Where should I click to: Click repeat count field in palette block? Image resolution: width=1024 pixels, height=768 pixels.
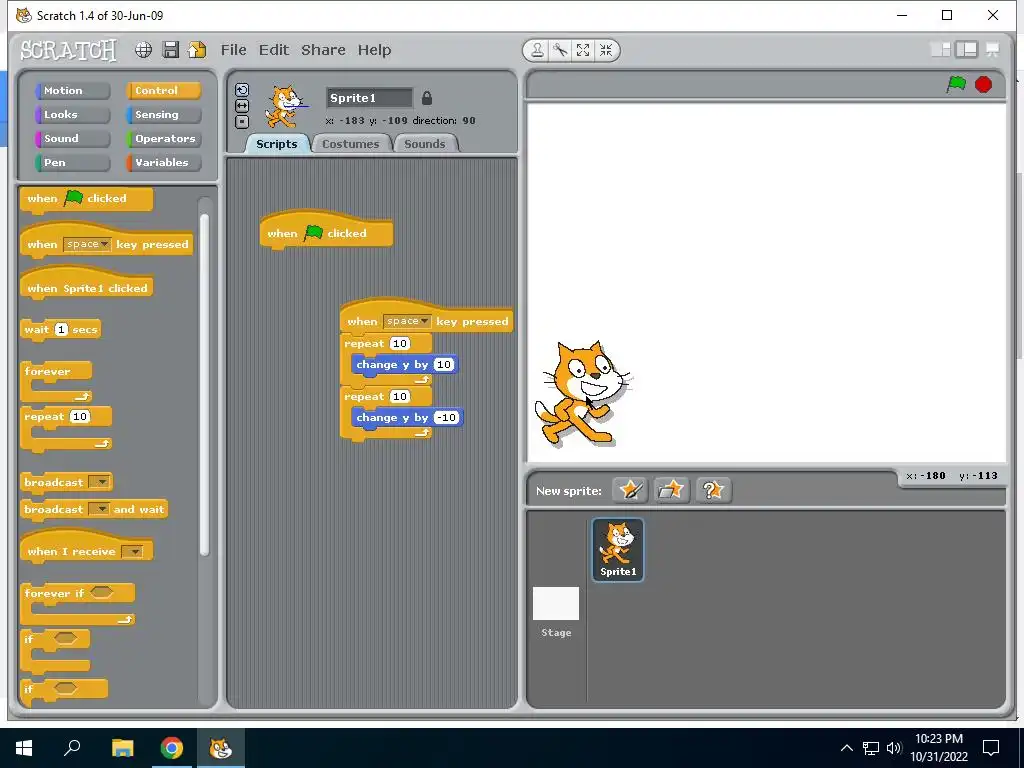[80, 417]
